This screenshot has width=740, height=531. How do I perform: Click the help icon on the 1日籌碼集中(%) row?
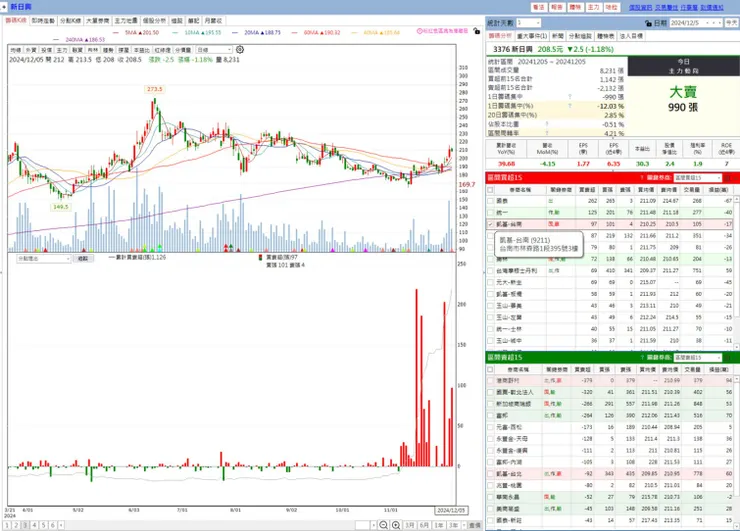pyautogui.click(x=570, y=106)
